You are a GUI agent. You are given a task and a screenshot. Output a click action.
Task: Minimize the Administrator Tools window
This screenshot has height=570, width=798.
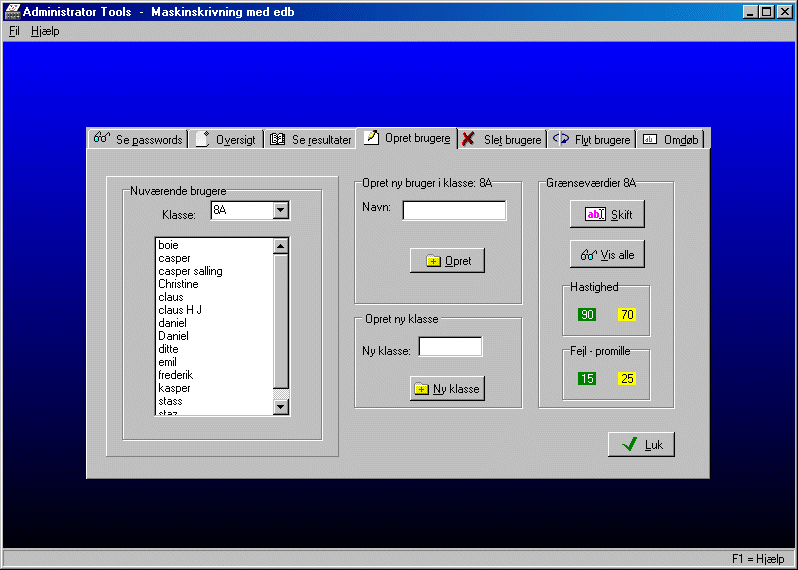click(750, 11)
